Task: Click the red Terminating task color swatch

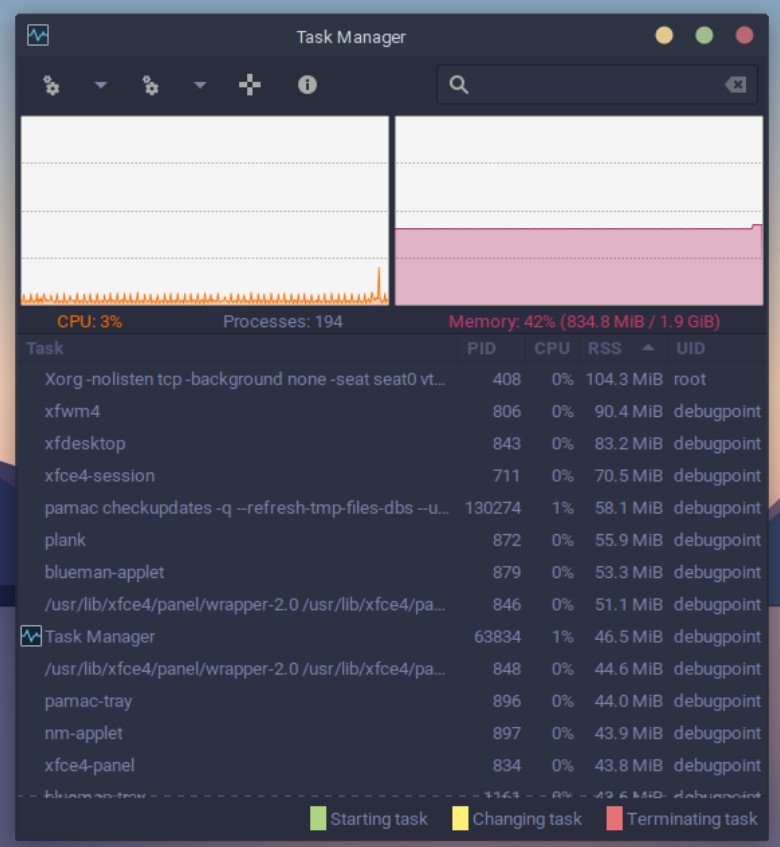Action: 614,819
